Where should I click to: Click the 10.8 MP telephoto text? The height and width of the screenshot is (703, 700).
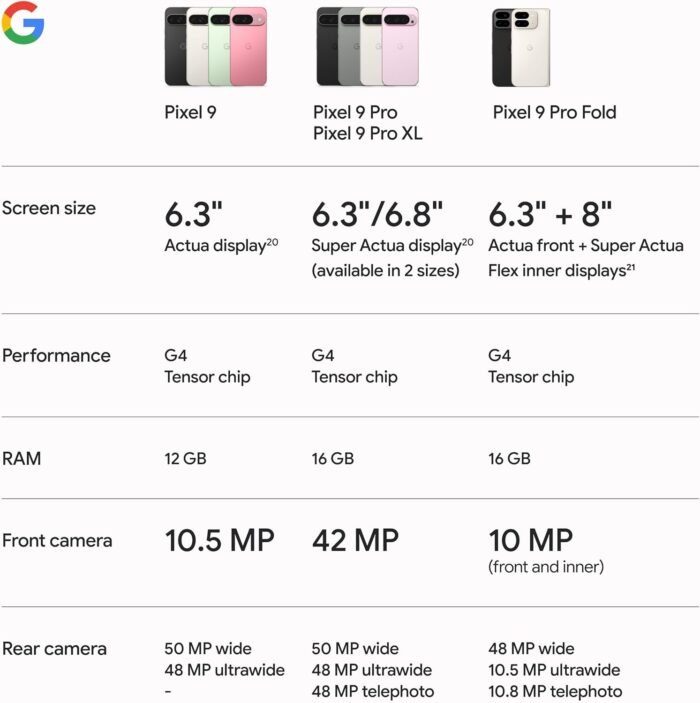[554, 691]
